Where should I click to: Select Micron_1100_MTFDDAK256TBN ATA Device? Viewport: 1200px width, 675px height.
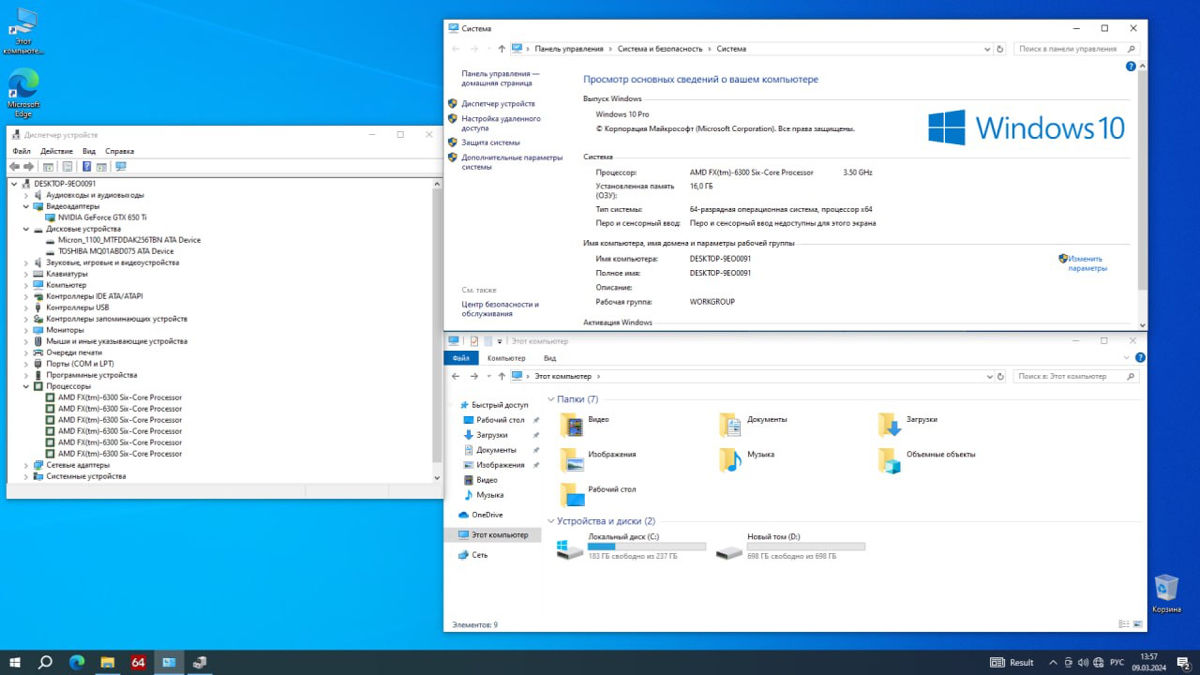pyautogui.click(x=129, y=240)
